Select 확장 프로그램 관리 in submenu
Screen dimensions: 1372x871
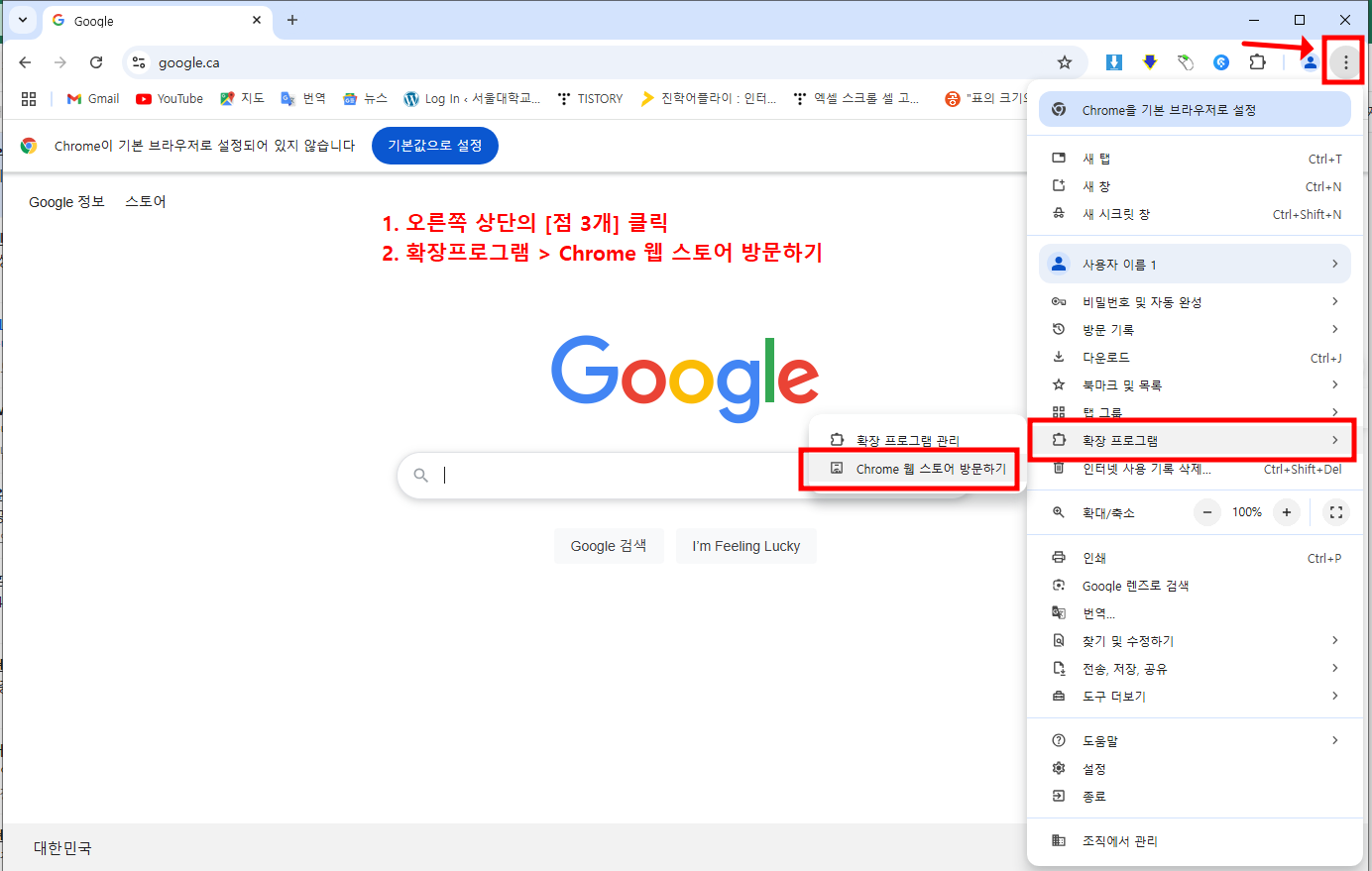click(x=917, y=440)
